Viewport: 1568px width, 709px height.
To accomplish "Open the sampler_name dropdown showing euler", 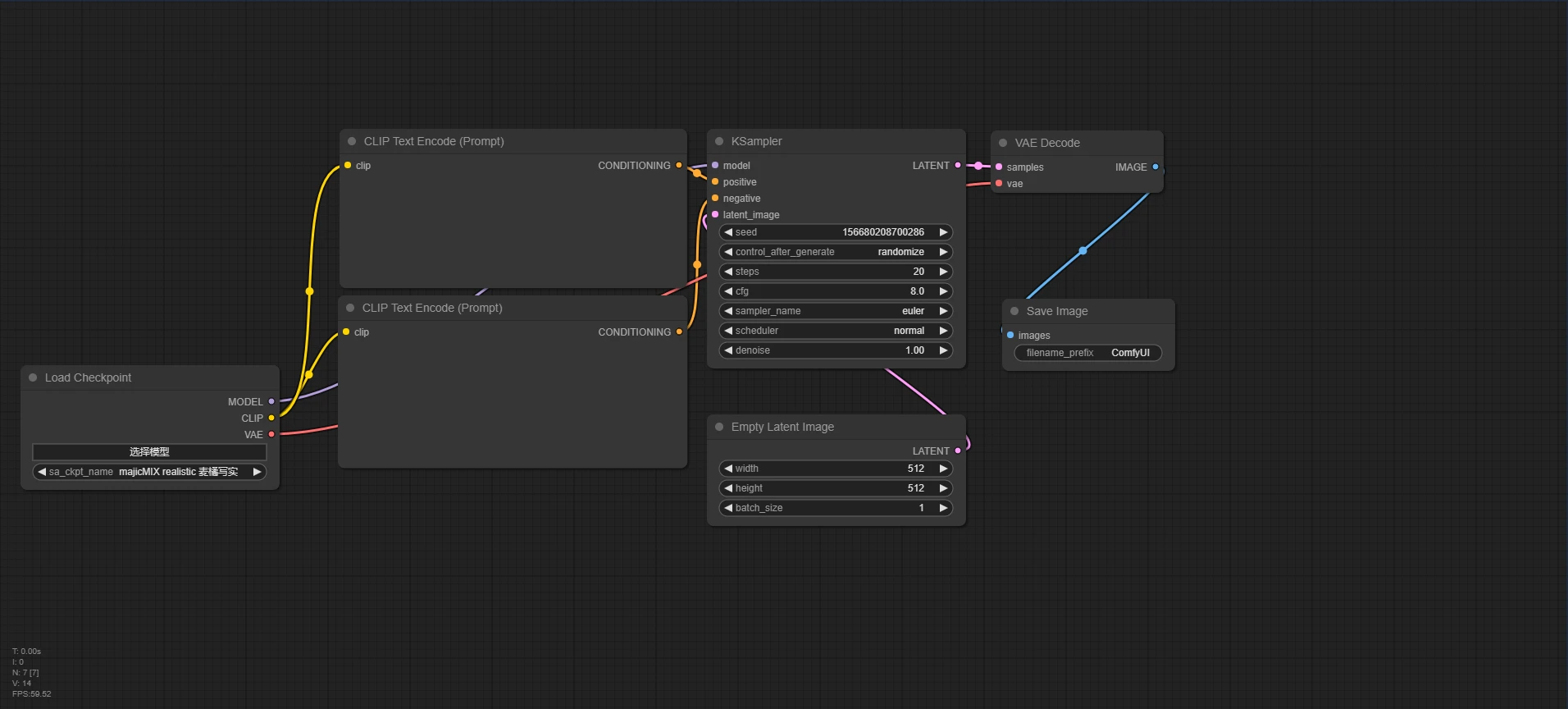I will (x=835, y=311).
